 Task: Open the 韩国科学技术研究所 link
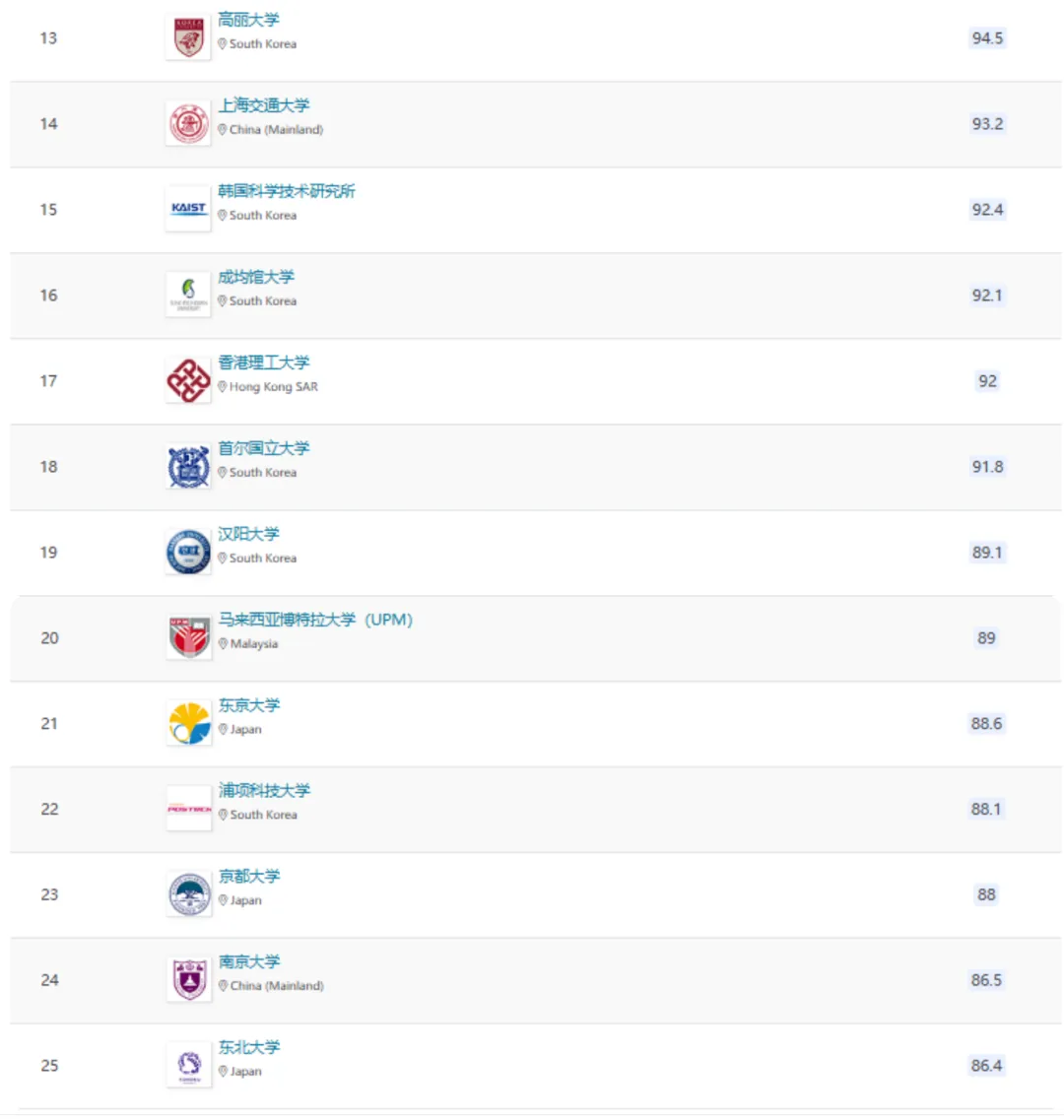pyautogui.click(x=287, y=191)
